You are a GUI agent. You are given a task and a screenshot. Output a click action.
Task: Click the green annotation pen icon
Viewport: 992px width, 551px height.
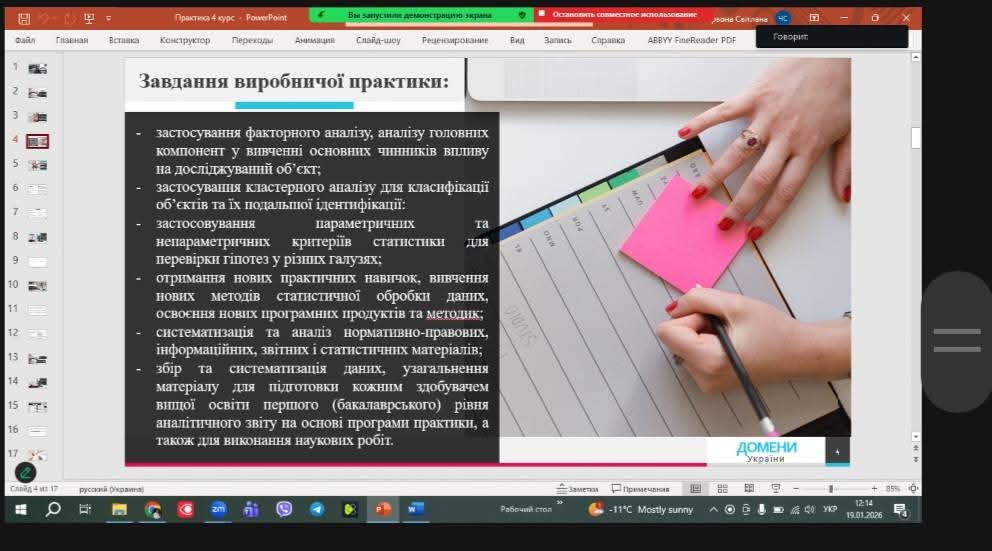point(26,472)
